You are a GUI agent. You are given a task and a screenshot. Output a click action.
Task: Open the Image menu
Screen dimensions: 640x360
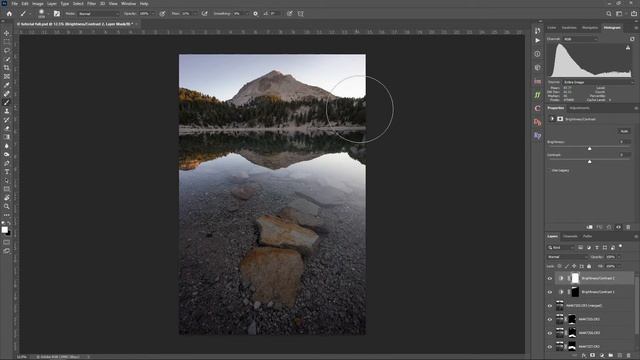point(38,4)
